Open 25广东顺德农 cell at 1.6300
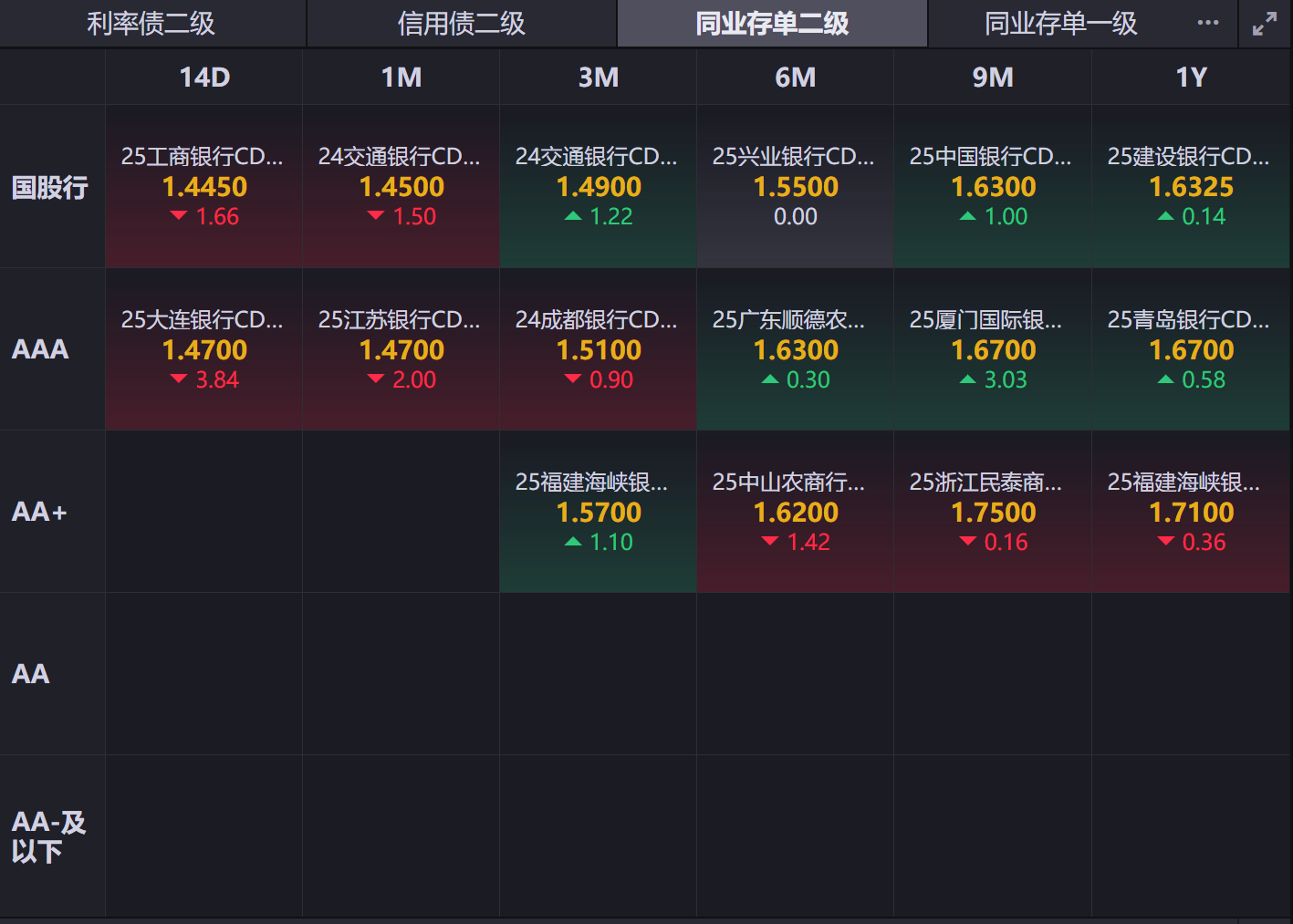Viewport: 1293px width, 924px height. [x=796, y=349]
